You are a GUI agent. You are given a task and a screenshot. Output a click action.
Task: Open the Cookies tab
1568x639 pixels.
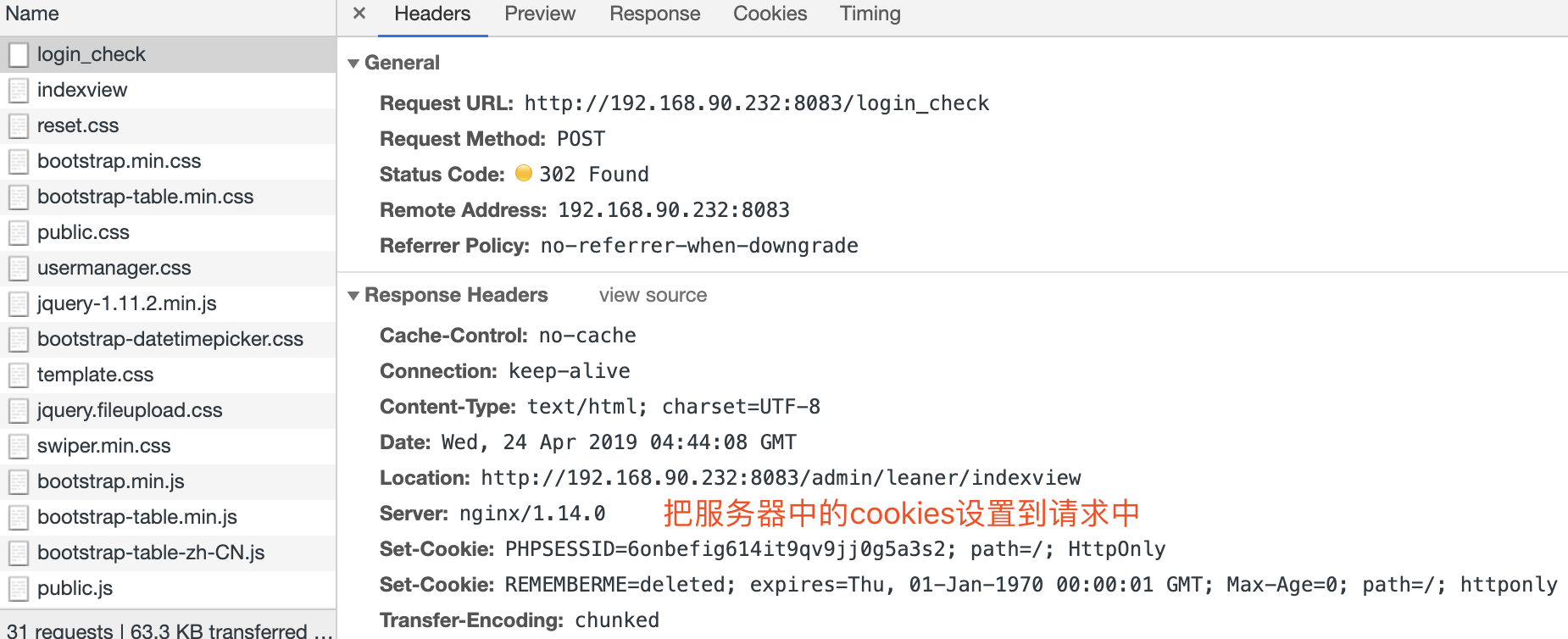pos(770,14)
